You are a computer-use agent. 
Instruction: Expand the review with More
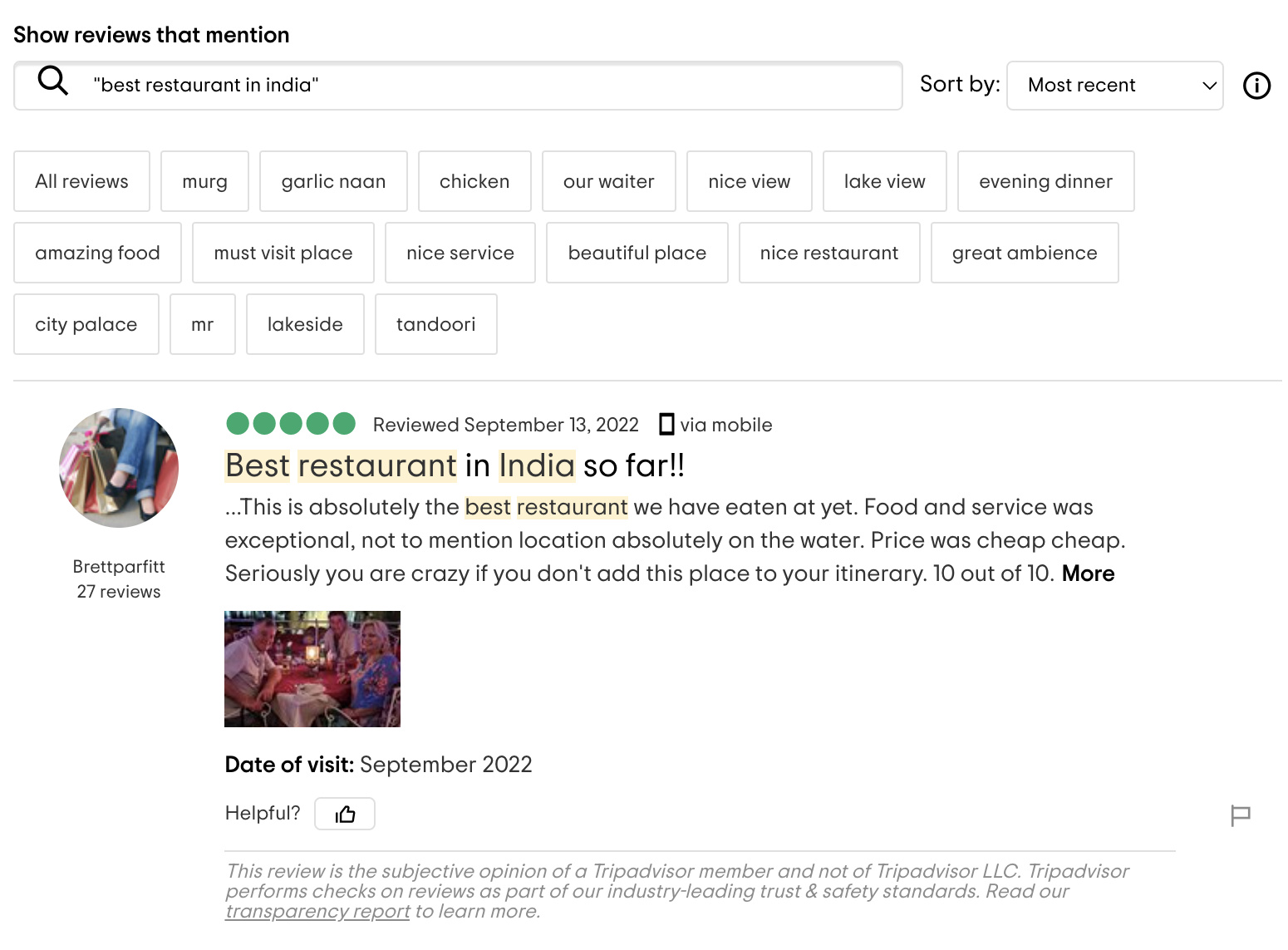1088,573
